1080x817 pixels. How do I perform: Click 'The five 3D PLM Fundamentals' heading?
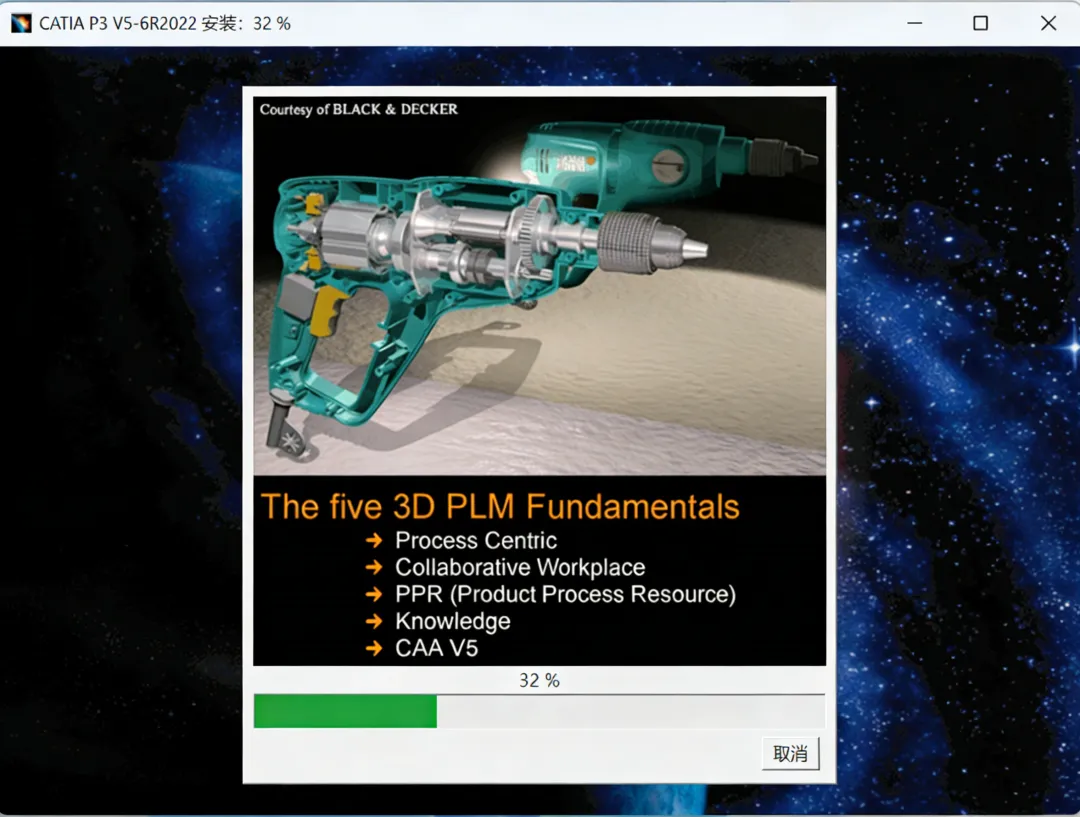click(x=500, y=506)
